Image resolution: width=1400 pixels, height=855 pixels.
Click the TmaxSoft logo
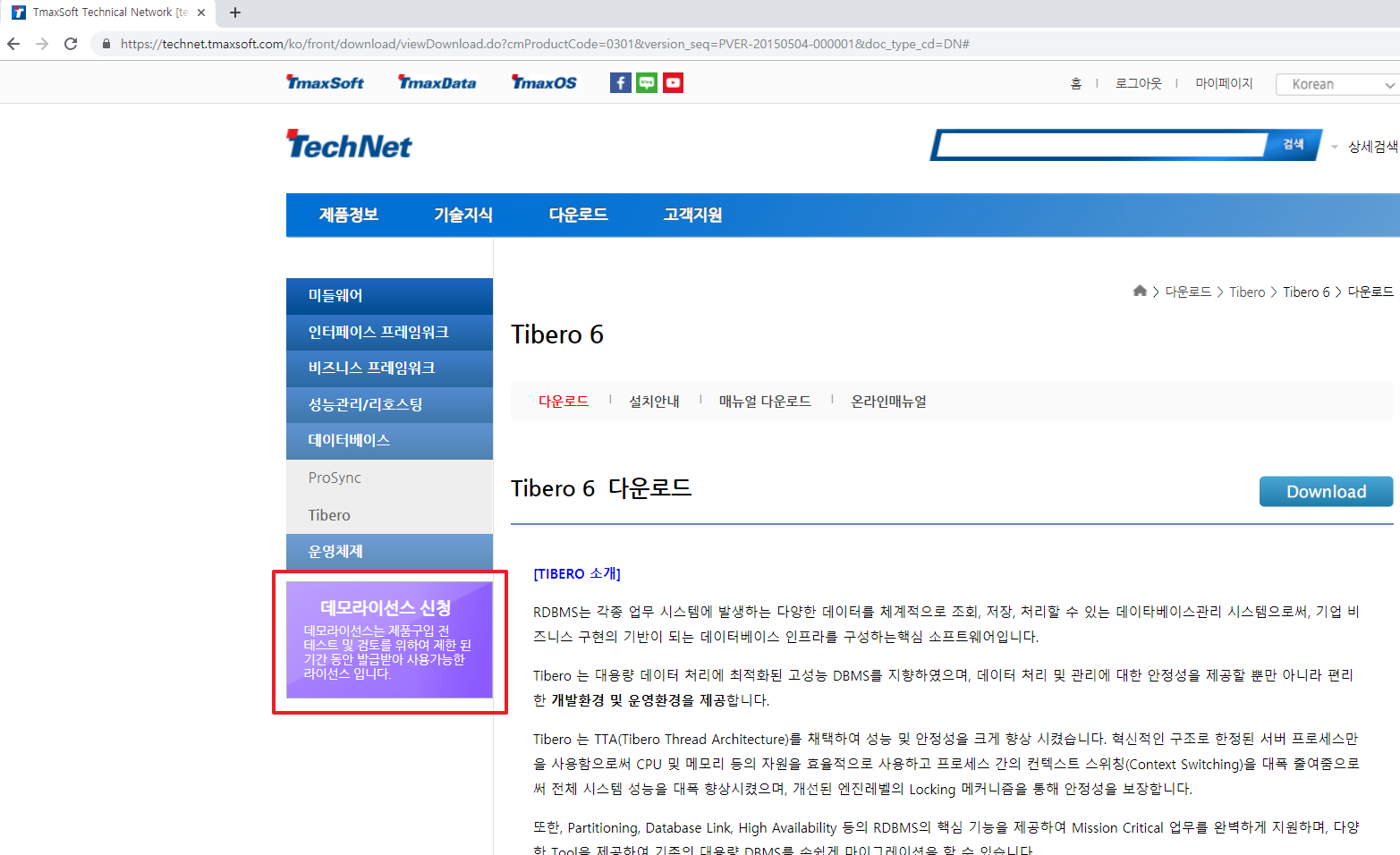point(325,82)
